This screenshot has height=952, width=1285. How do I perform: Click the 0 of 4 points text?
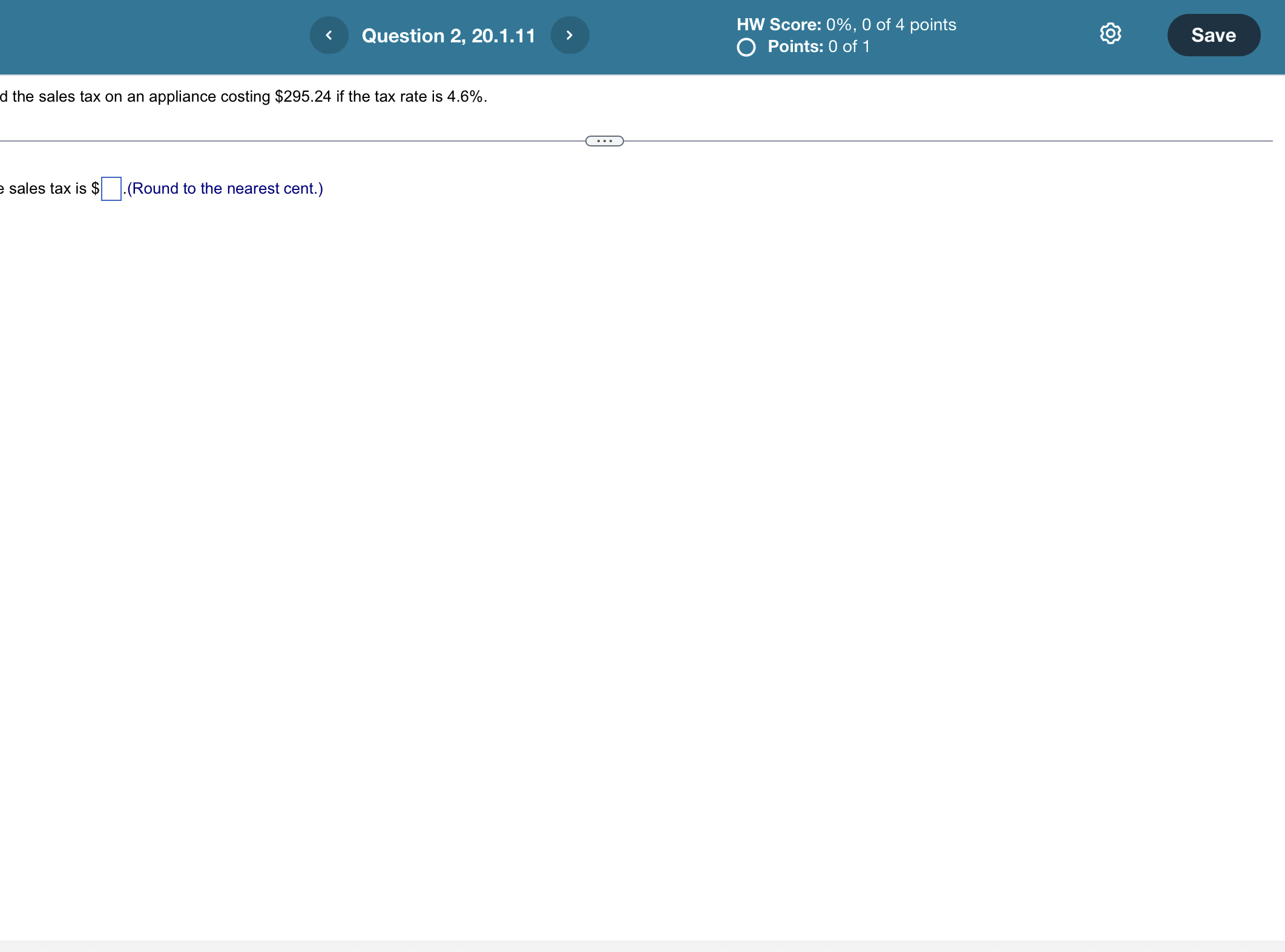[909, 25]
